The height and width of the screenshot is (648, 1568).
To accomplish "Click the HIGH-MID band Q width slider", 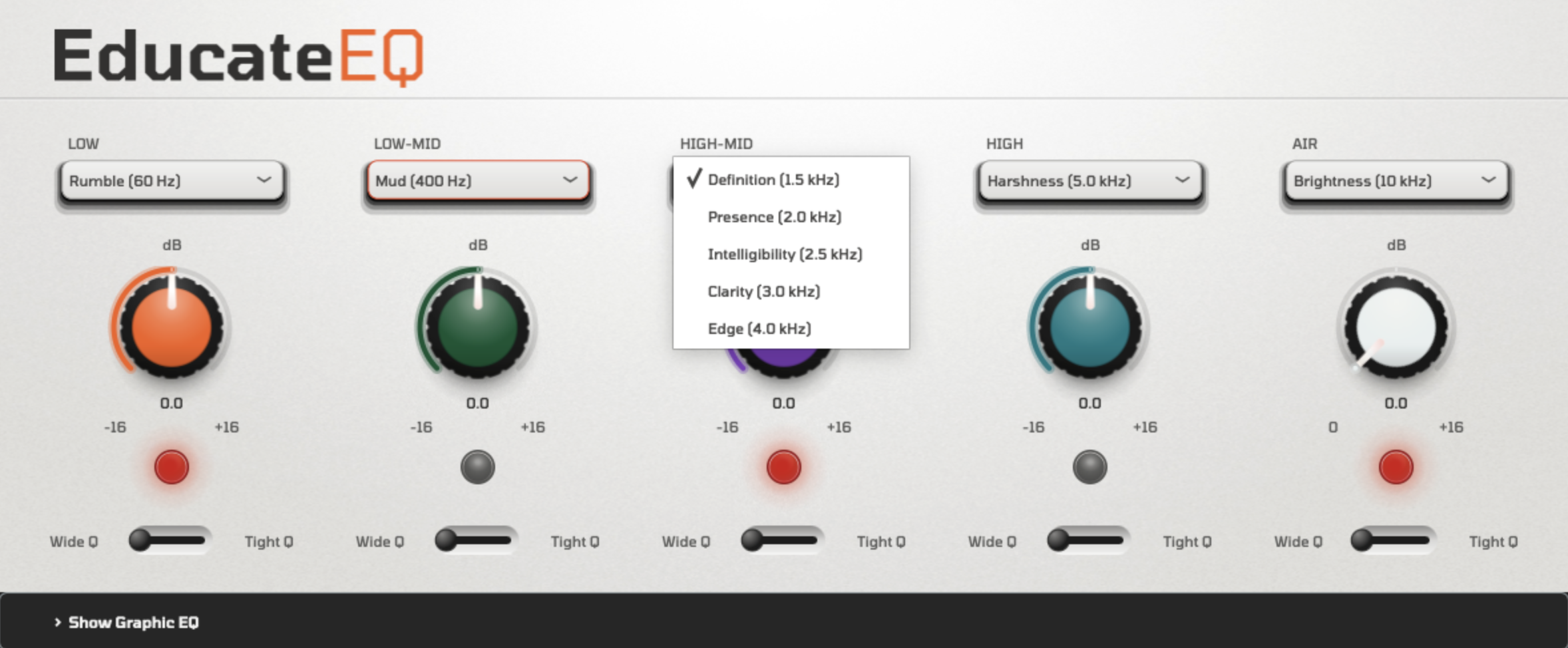I will (x=781, y=540).
